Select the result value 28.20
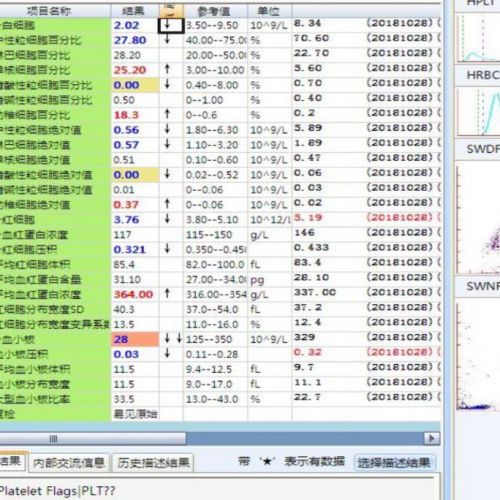Image resolution: width=500 pixels, height=500 pixels. click(x=127, y=55)
